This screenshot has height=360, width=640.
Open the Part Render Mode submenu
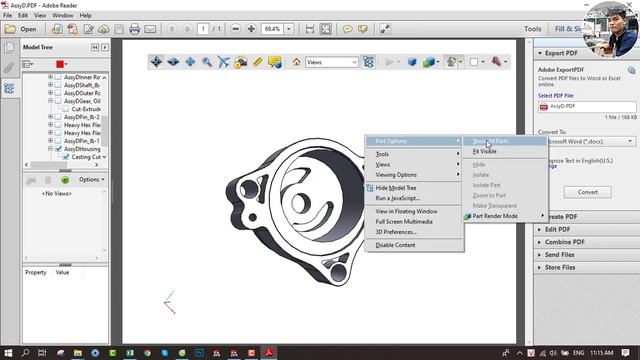coord(505,216)
